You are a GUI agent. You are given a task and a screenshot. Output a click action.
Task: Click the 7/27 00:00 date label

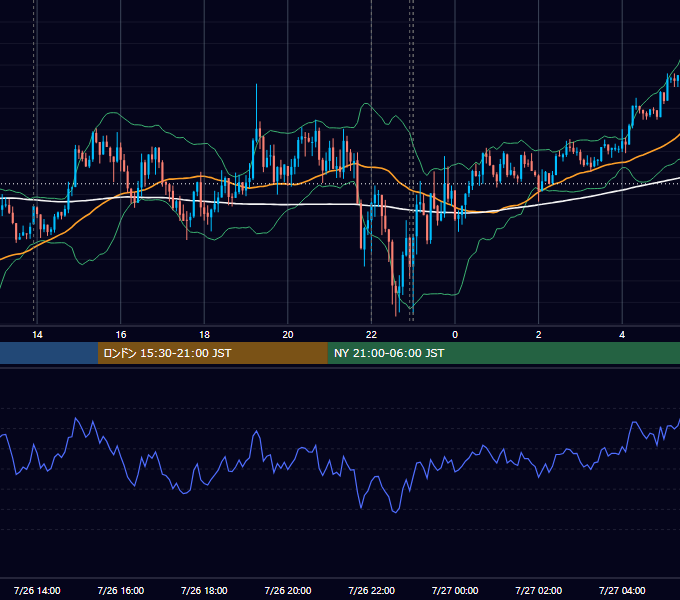pos(455,590)
